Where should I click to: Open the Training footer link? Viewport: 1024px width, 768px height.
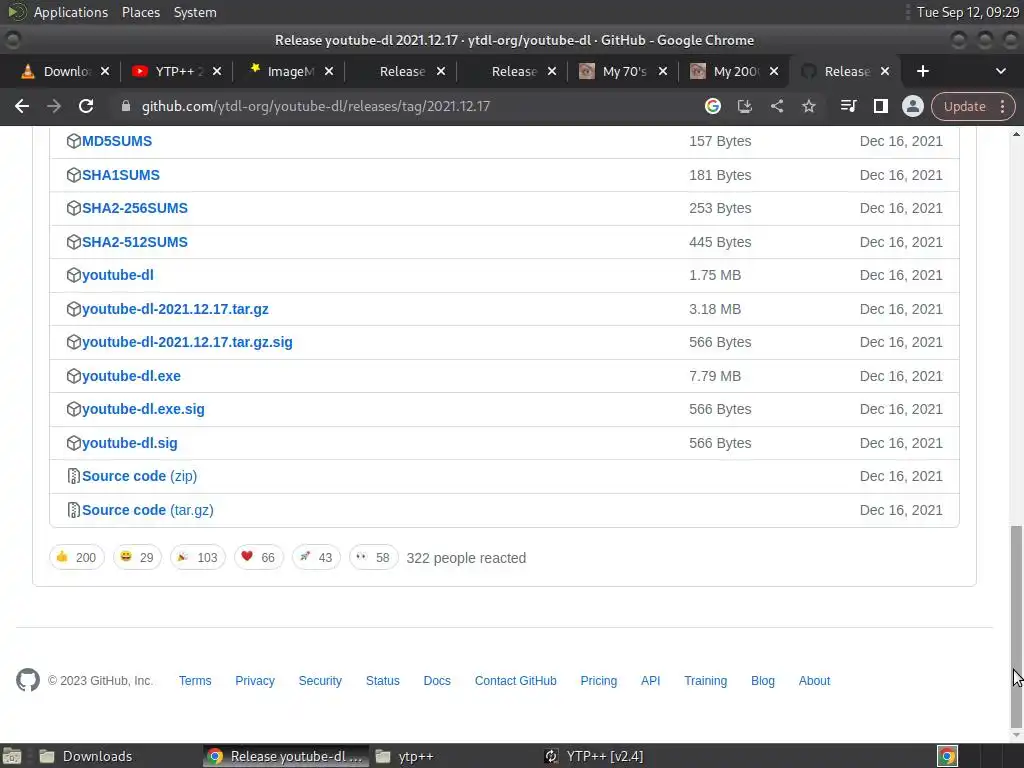pos(705,680)
